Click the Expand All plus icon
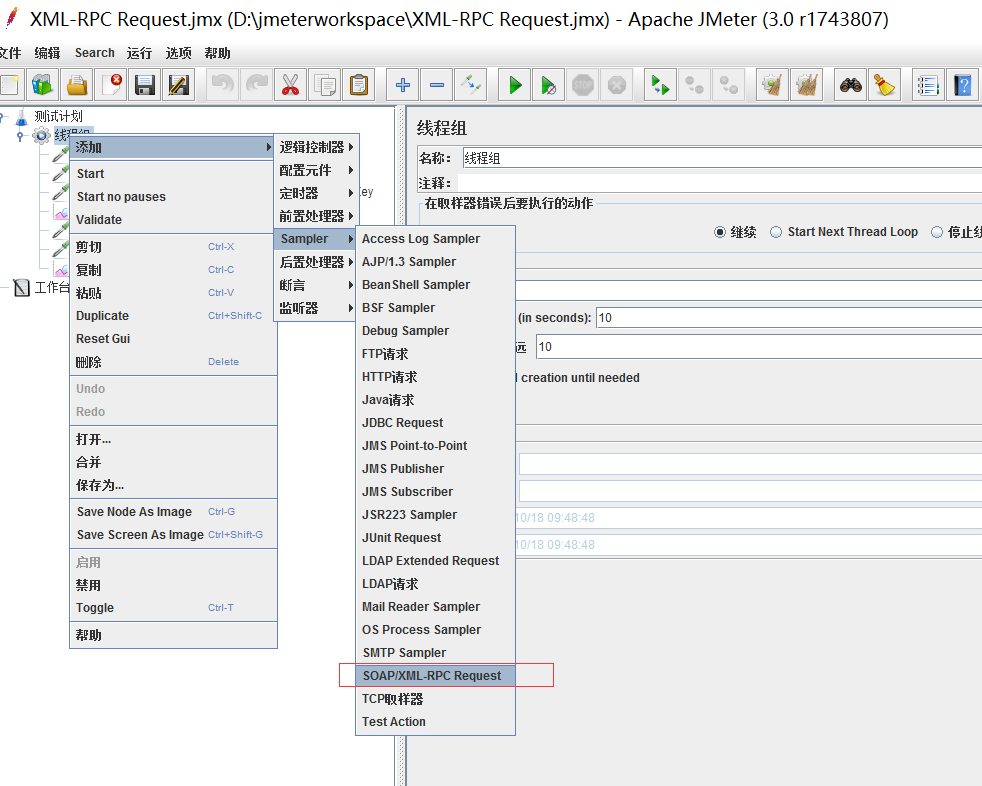The width and height of the screenshot is (982, 786). pyautogui.click(x=403, y=85)
